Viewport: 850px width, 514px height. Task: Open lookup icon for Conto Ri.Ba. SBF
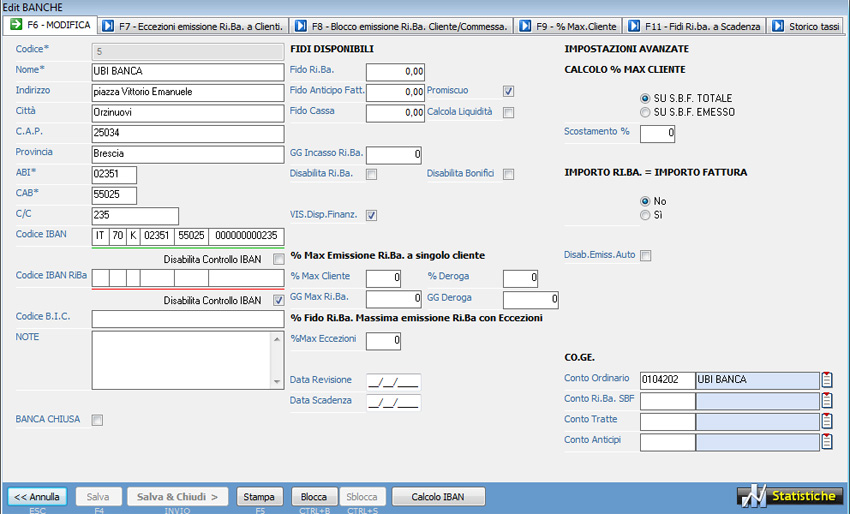tap(827, 400)
